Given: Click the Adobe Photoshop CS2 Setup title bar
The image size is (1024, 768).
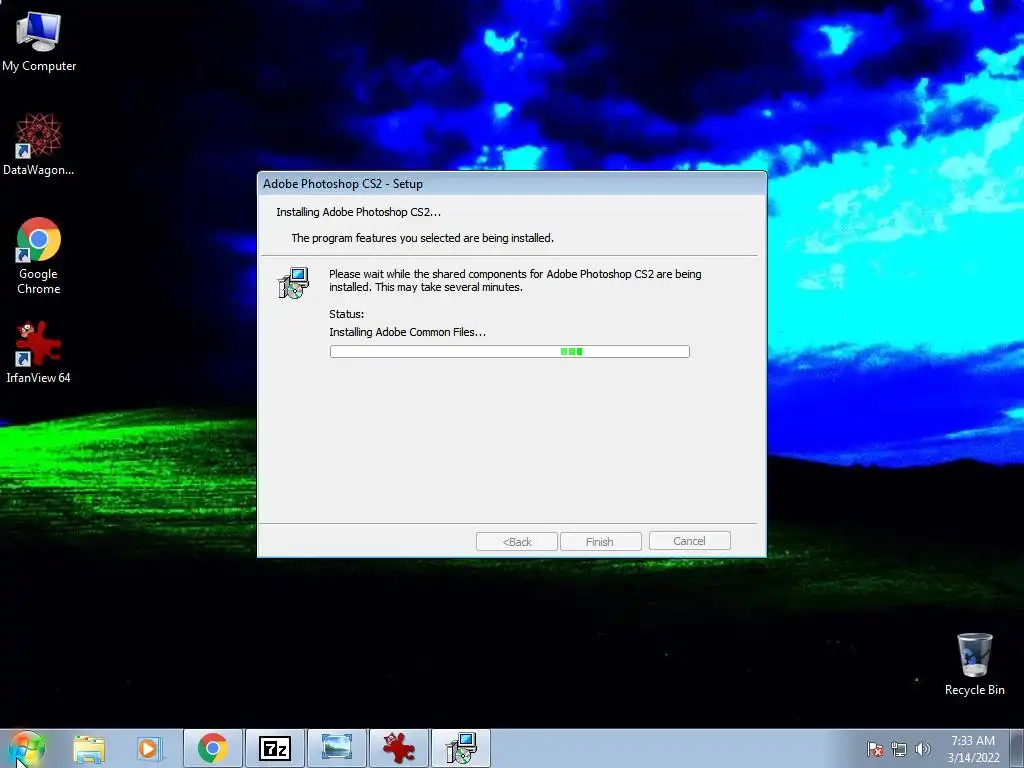Looking at the screenshot, I should [512, 184].
